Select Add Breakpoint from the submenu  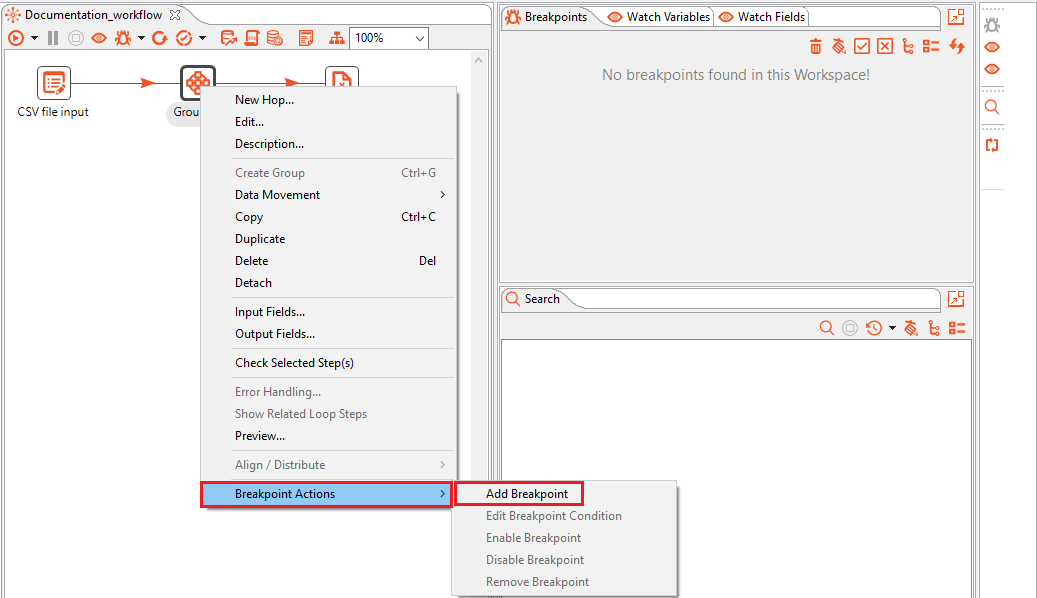coord(526,494)
